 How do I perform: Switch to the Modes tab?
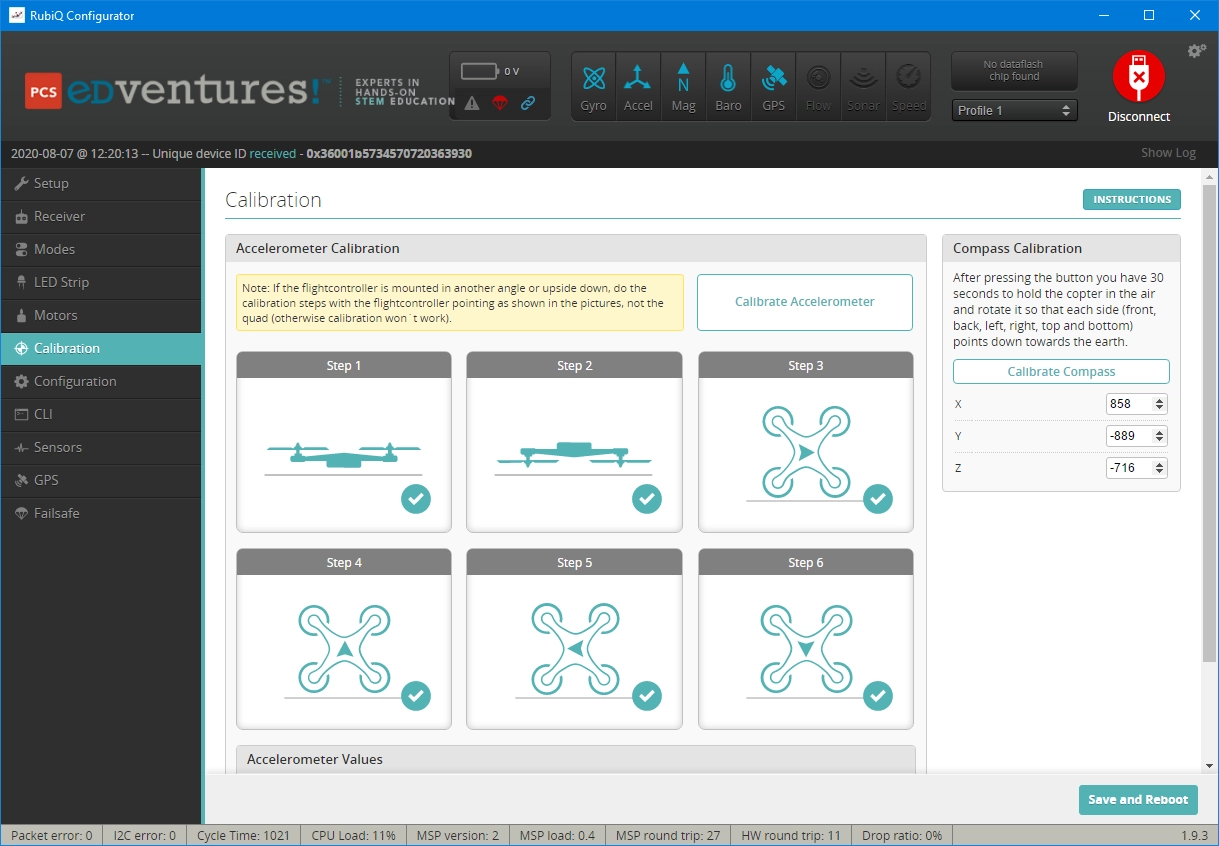tap(101, 249)
